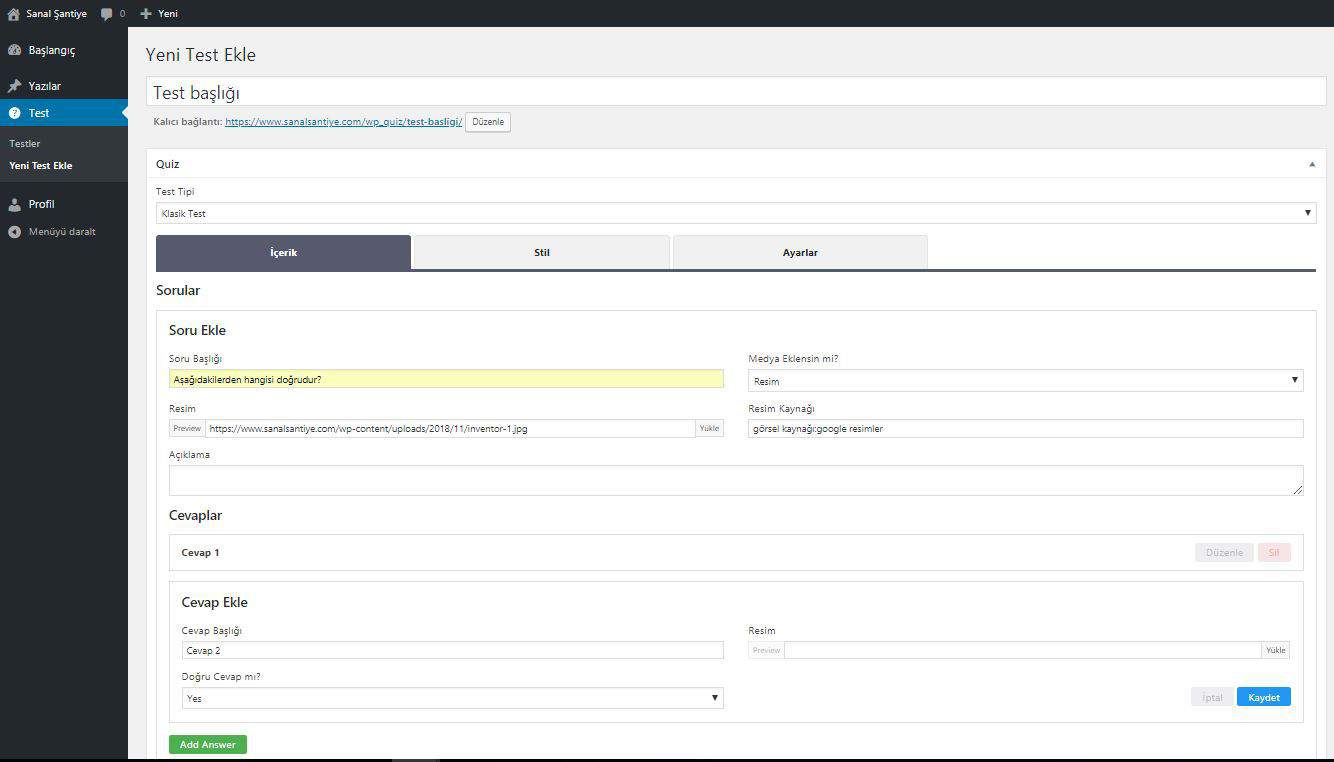Click Düzenle button next to permalink
Screen dimensions: 1334x762
pyautogui.click(x=488, y=121)
